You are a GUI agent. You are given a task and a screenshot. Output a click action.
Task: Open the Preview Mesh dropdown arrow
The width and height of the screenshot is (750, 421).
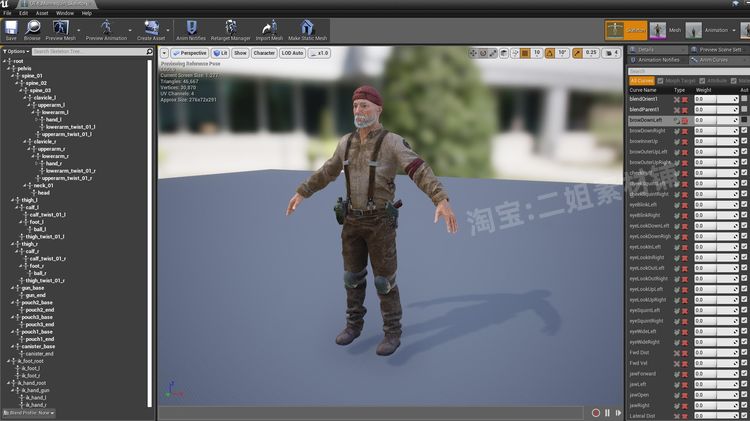pyautogui.click(x=78, y=30)
